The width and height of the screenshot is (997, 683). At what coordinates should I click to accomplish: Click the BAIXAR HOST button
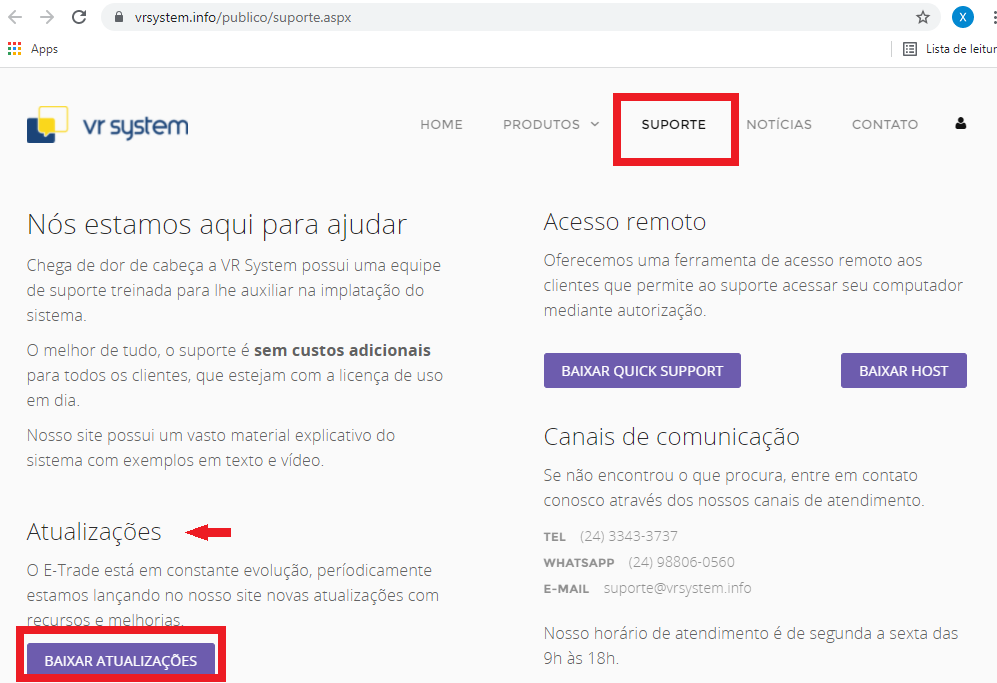(x=904, y=371)
